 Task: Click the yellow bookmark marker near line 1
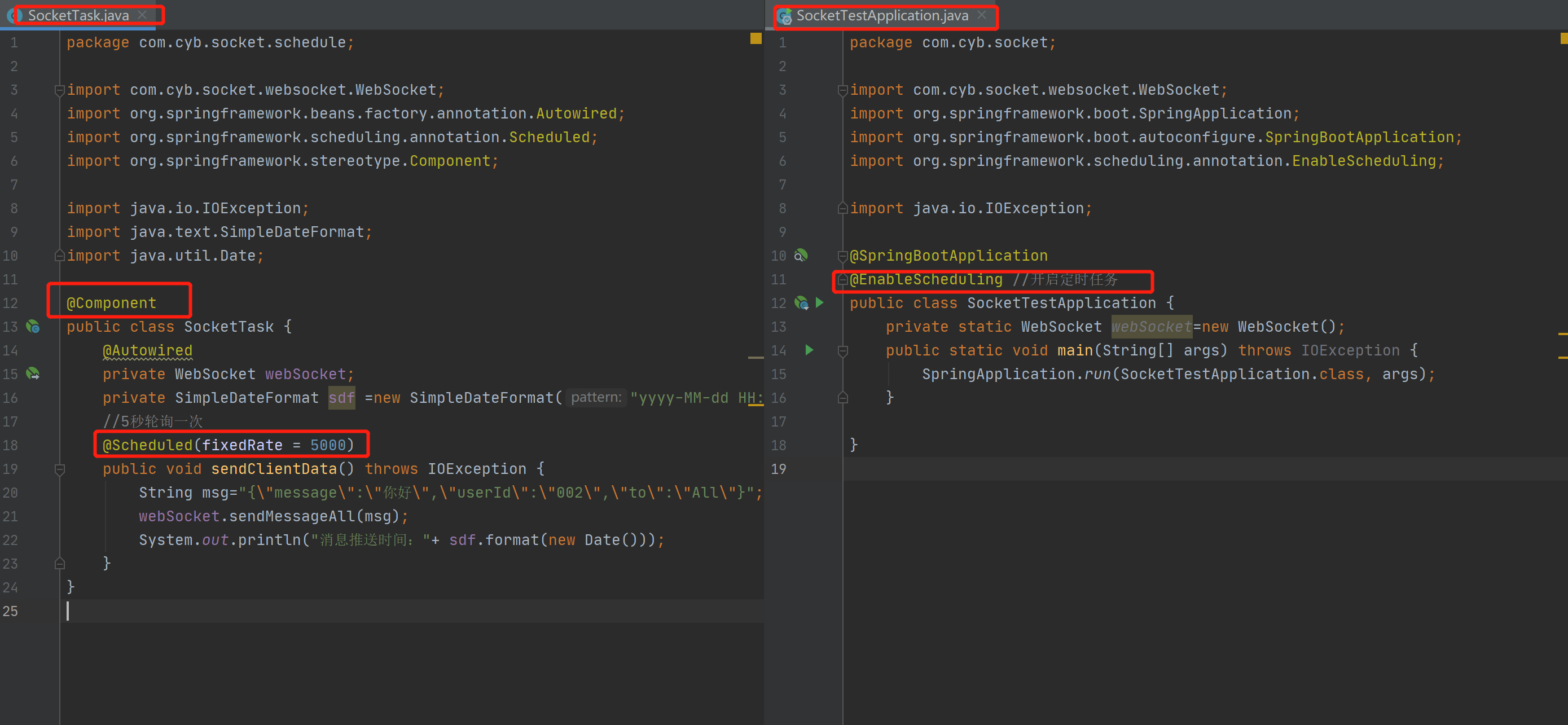click(757, 39)
